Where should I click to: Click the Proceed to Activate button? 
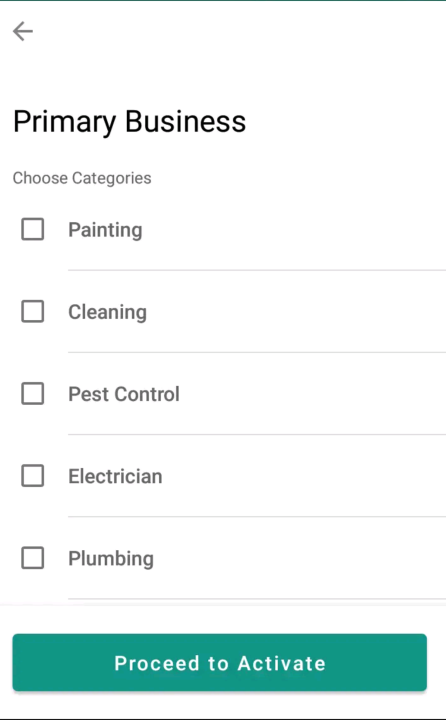220,663
